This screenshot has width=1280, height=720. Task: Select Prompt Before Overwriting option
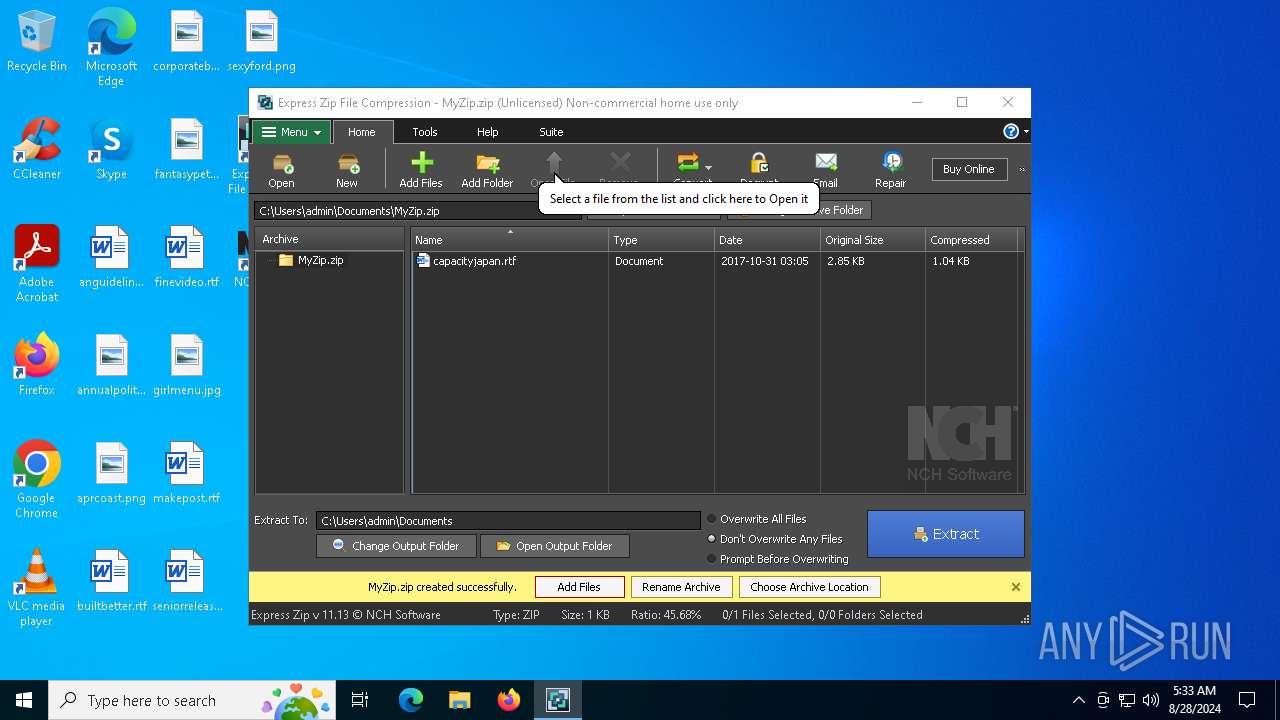tap(778, 559)
